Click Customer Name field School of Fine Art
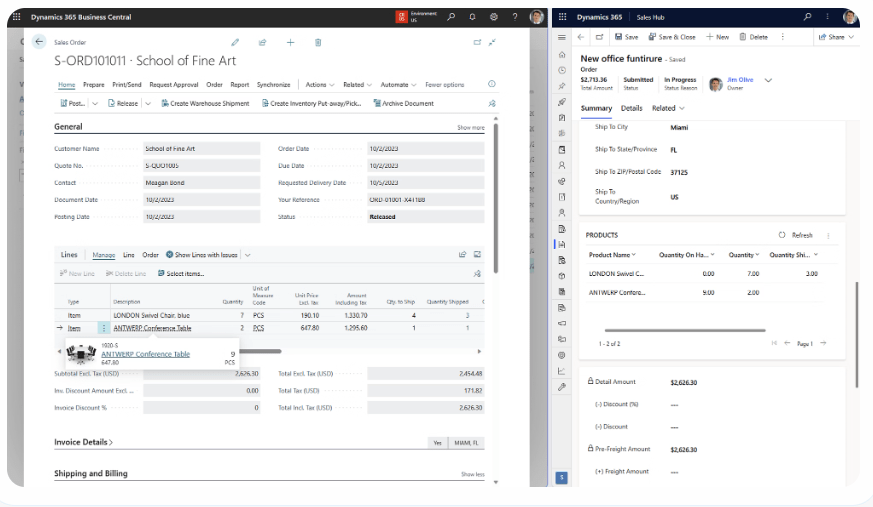This screenshot has width=873, height=507. 202,149
